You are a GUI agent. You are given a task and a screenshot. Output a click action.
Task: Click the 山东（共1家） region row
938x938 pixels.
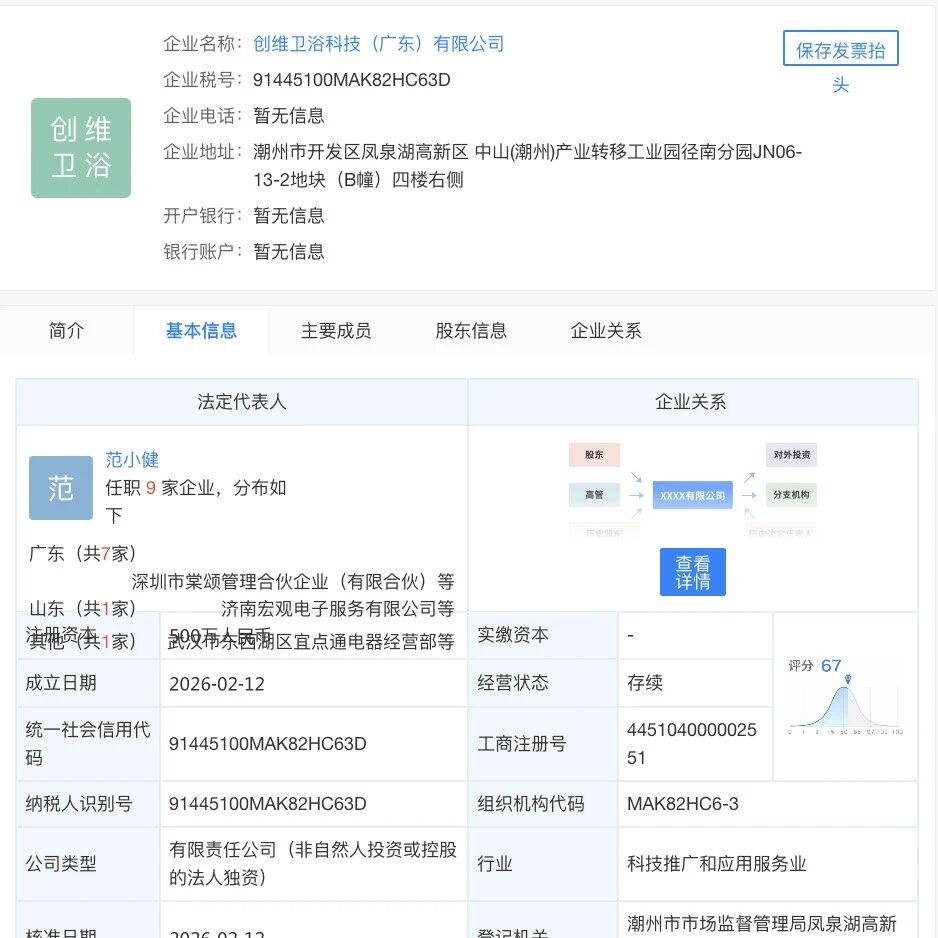click(83, 608)
